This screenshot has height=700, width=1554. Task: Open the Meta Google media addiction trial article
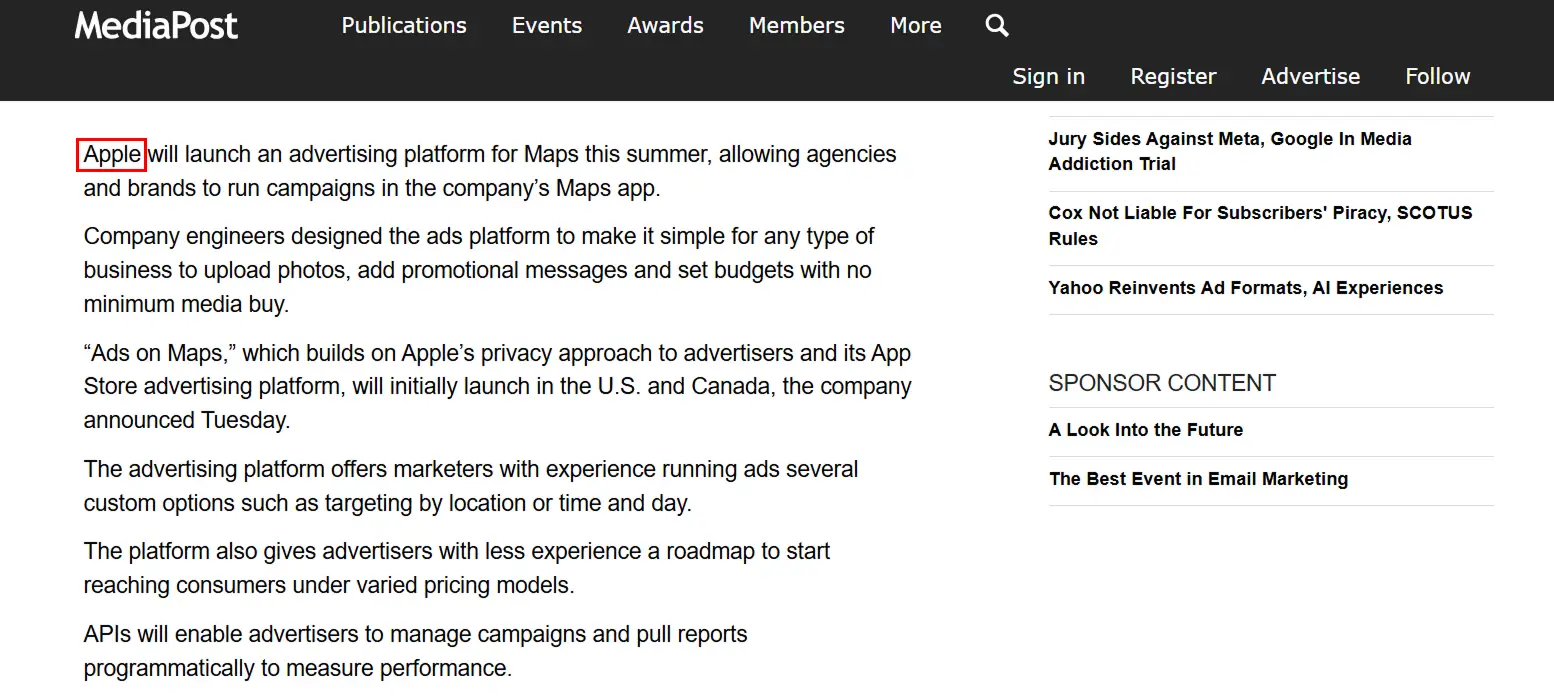click(1230, 151)
